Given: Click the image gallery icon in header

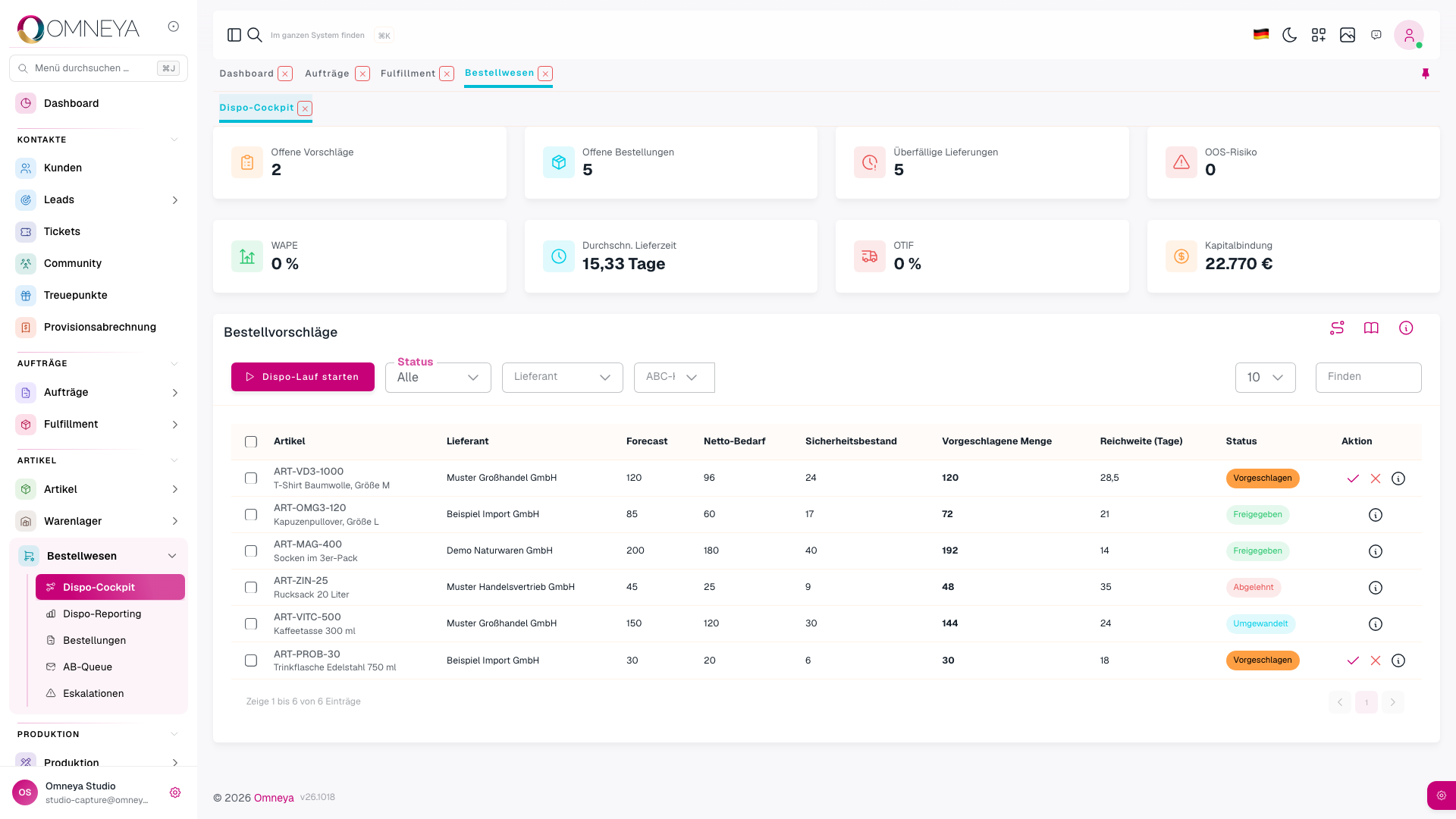Looking at the screenshot, I should click(1348, 35).
